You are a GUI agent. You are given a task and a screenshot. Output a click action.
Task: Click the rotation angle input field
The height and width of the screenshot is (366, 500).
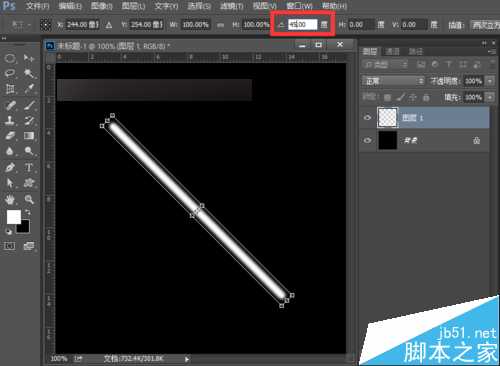[302, 24]
